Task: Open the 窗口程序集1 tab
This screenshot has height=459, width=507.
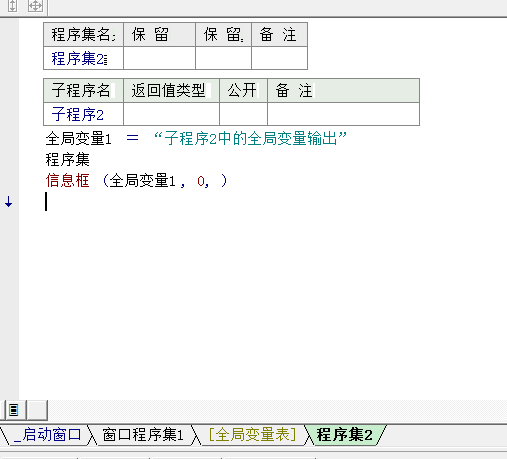Action: click(143, 435)
